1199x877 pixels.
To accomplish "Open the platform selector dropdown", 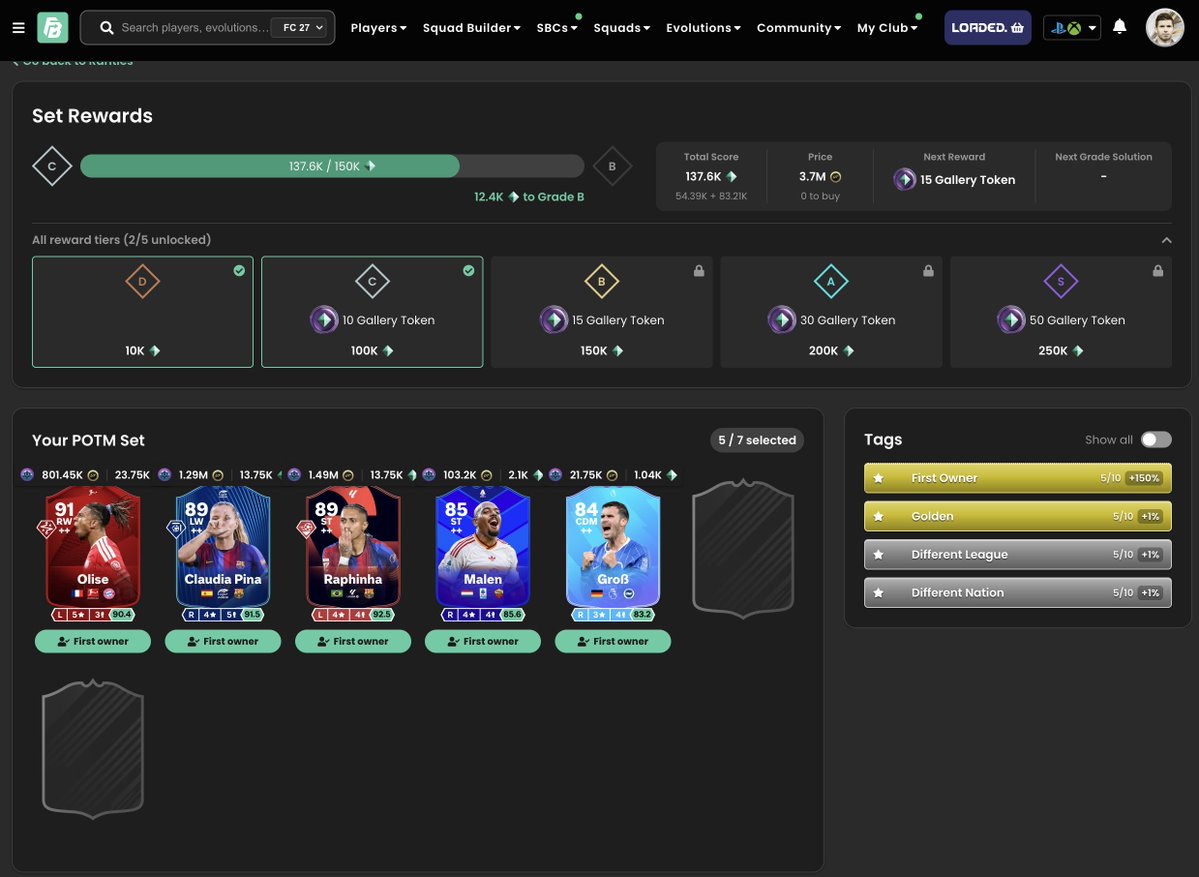I will [x=1071, y=28].
